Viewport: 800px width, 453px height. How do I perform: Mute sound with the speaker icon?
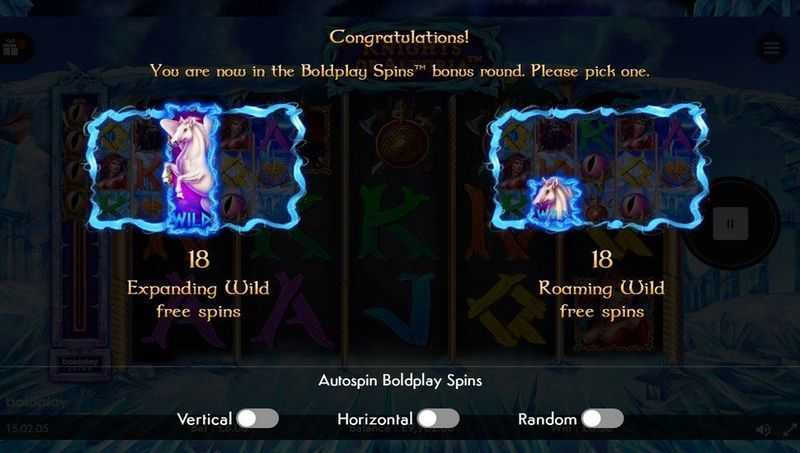[x=763, y=430]
